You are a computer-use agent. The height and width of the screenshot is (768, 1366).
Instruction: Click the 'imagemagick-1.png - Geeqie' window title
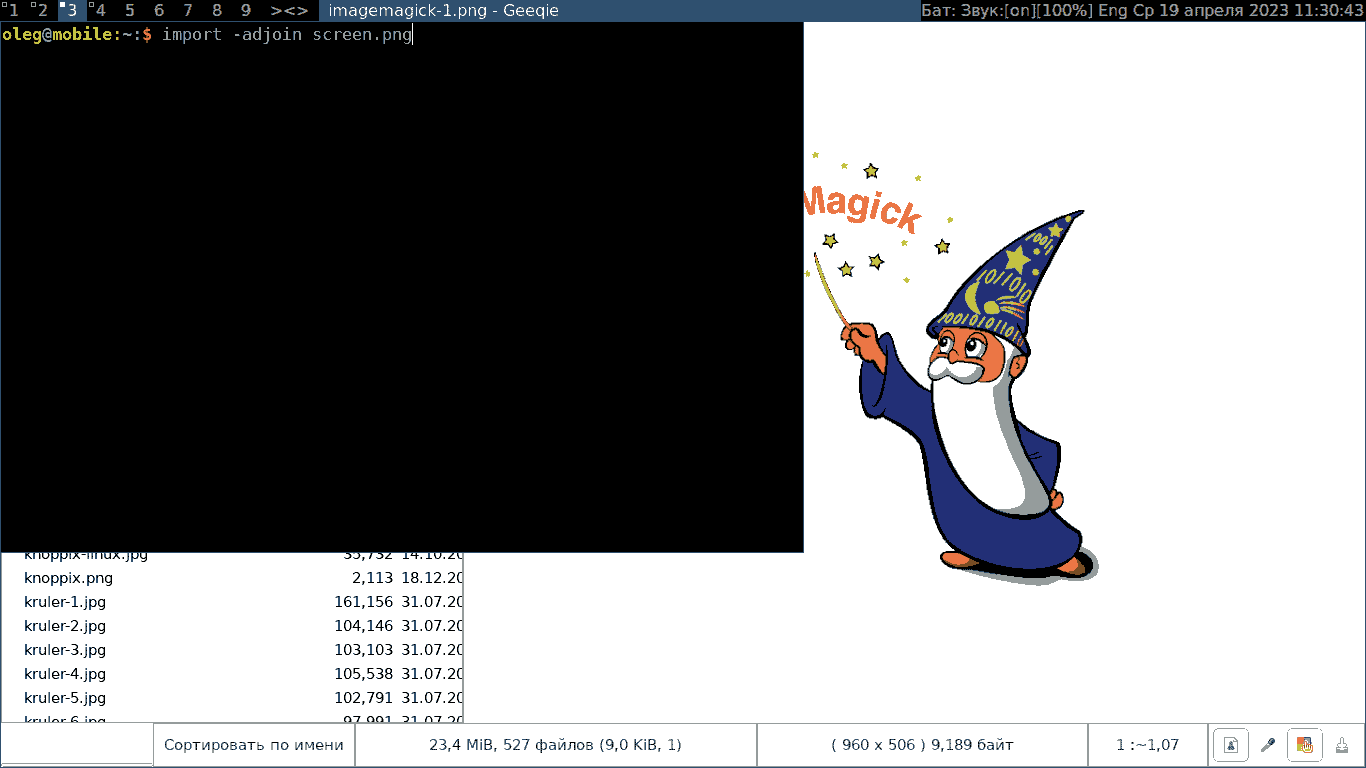tap(443, 11)
